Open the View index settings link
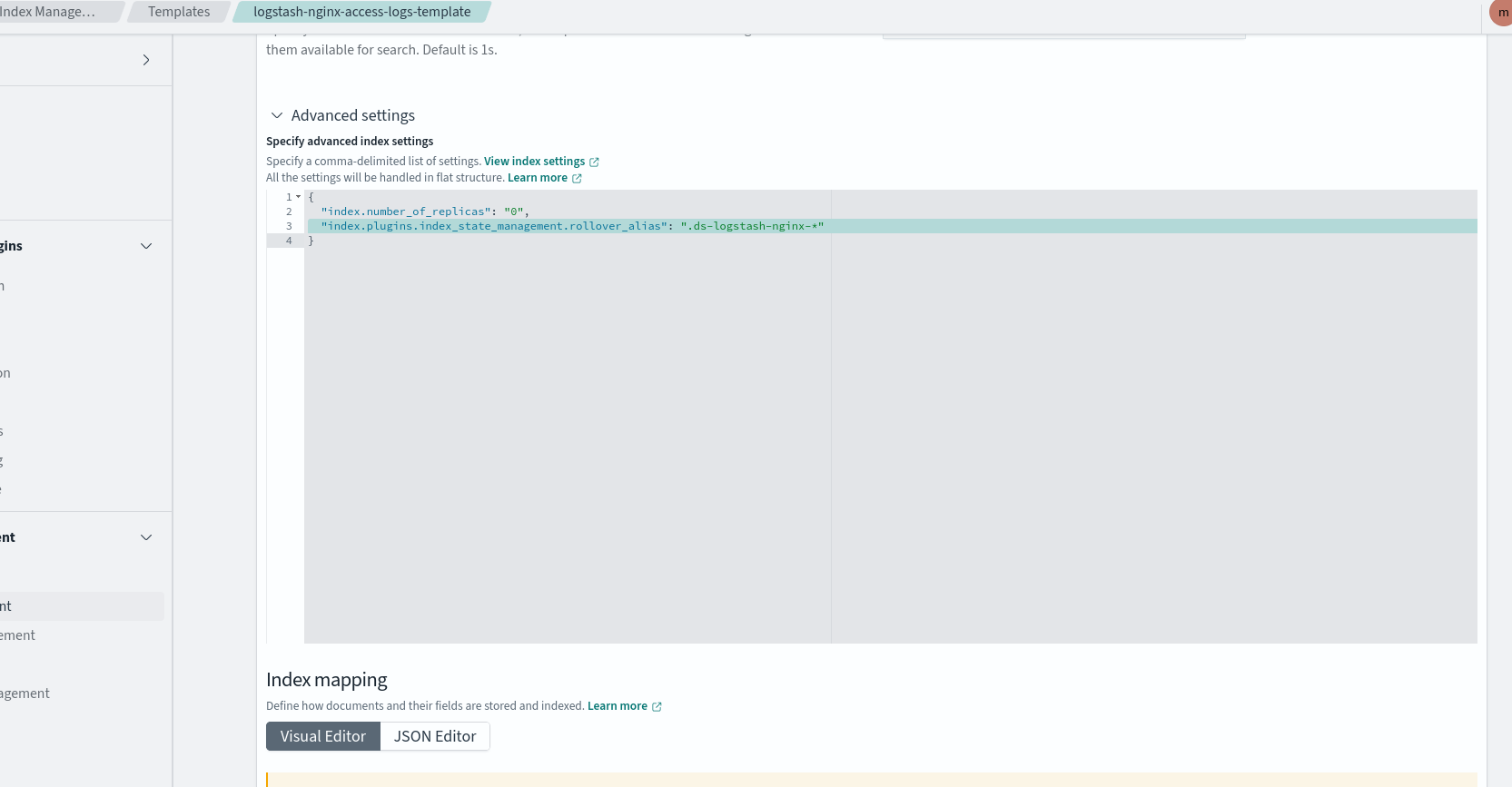Screen dimensions: 1512x787 [x=534, y=162]
